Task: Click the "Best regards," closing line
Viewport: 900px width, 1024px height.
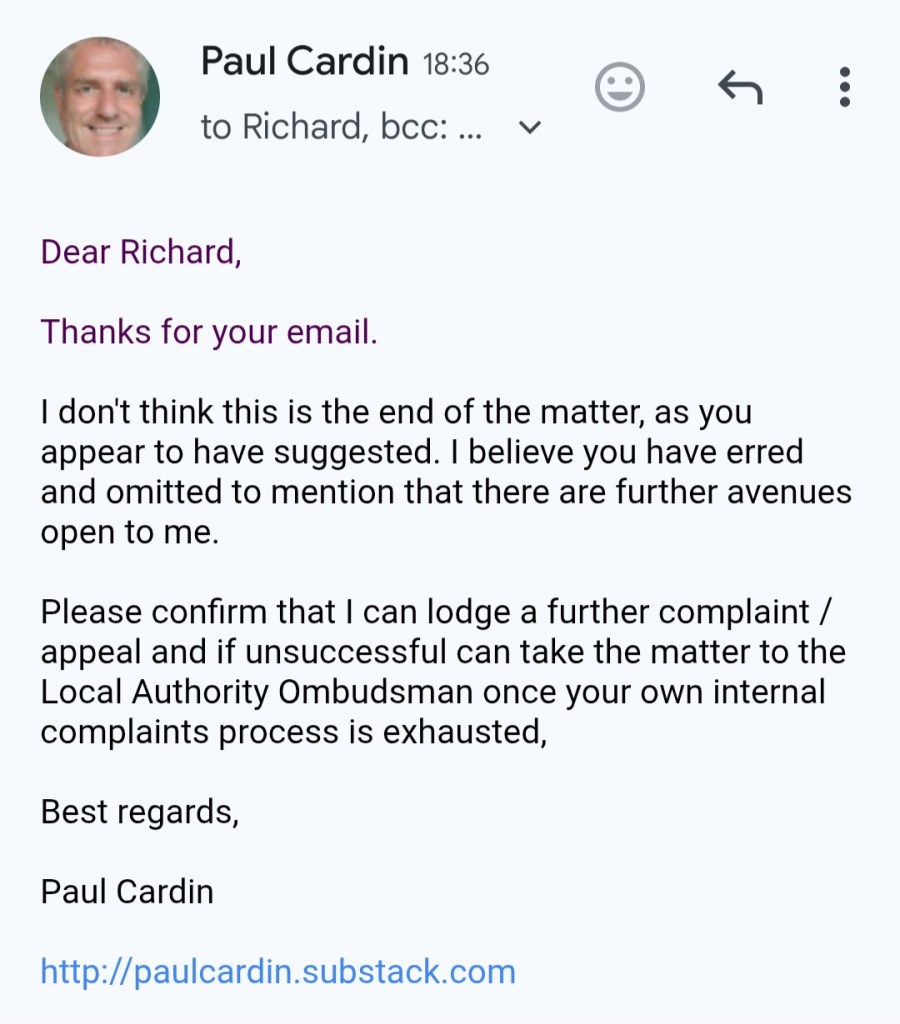Action: tap(140, 811)
